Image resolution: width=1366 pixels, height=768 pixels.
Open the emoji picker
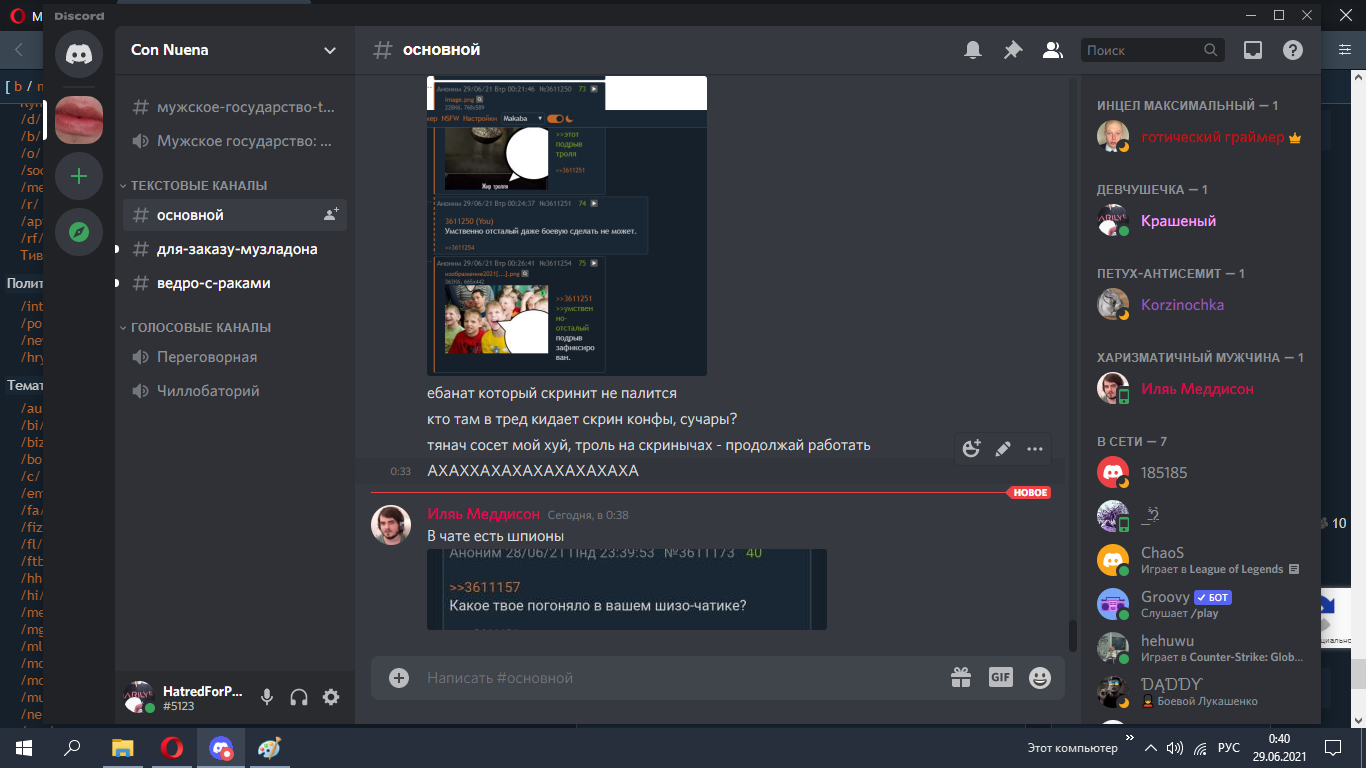(x=1040, y=678)
